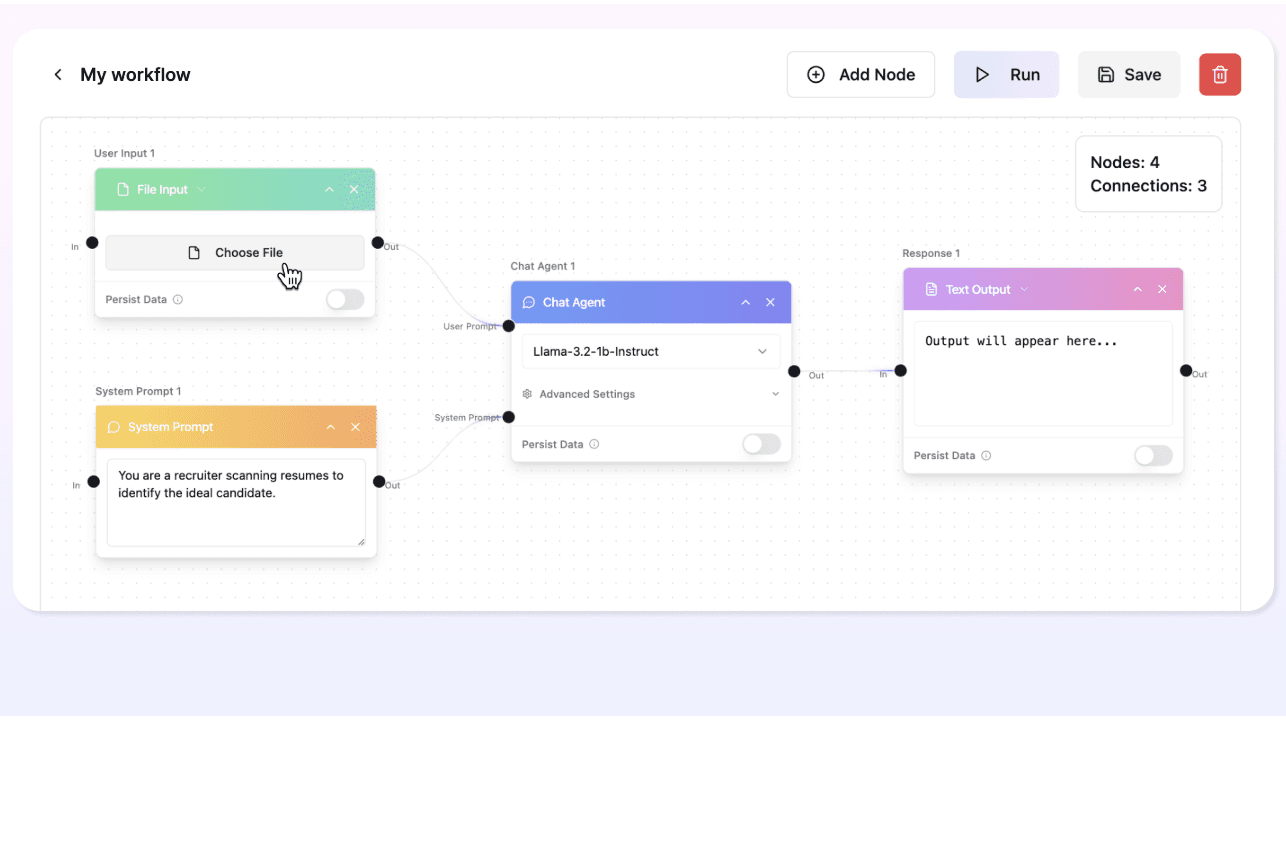
Task: Click the back arrow beside My workflow
Action: 57,74
